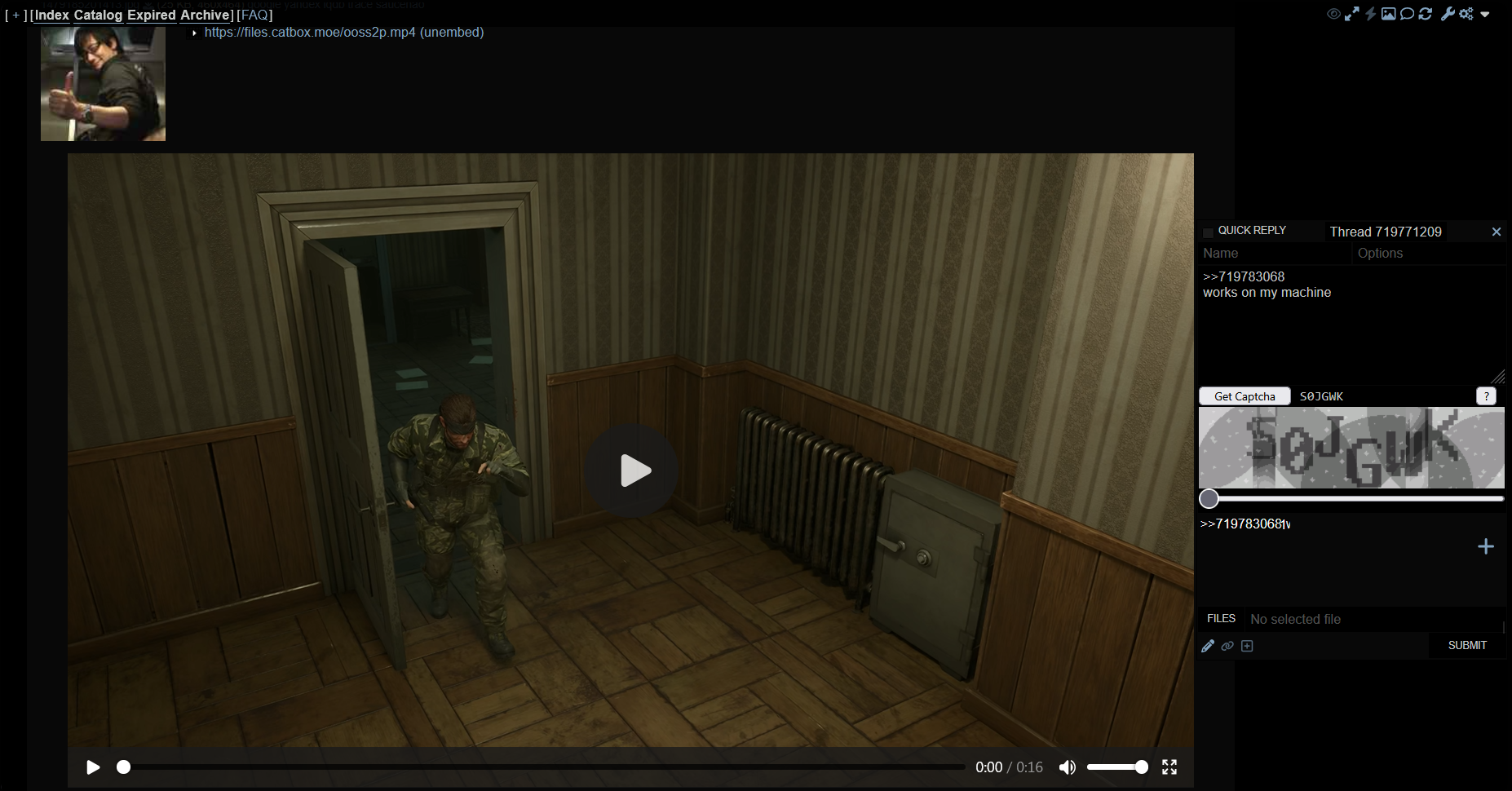
Task: Expand the header dropdown arrow menu
Action: point(1485,15)
